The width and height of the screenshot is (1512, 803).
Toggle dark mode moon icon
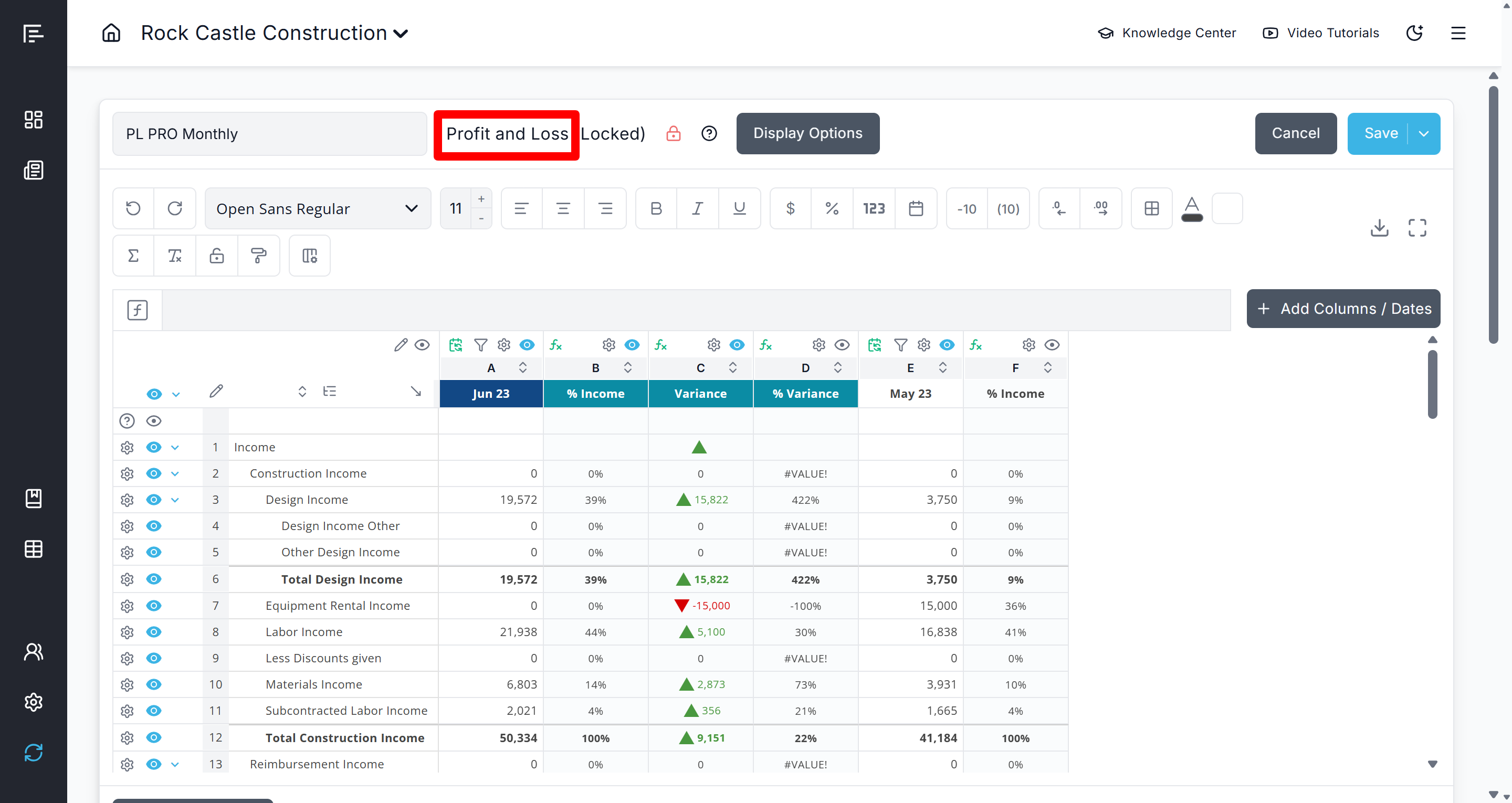point(1414,33)
